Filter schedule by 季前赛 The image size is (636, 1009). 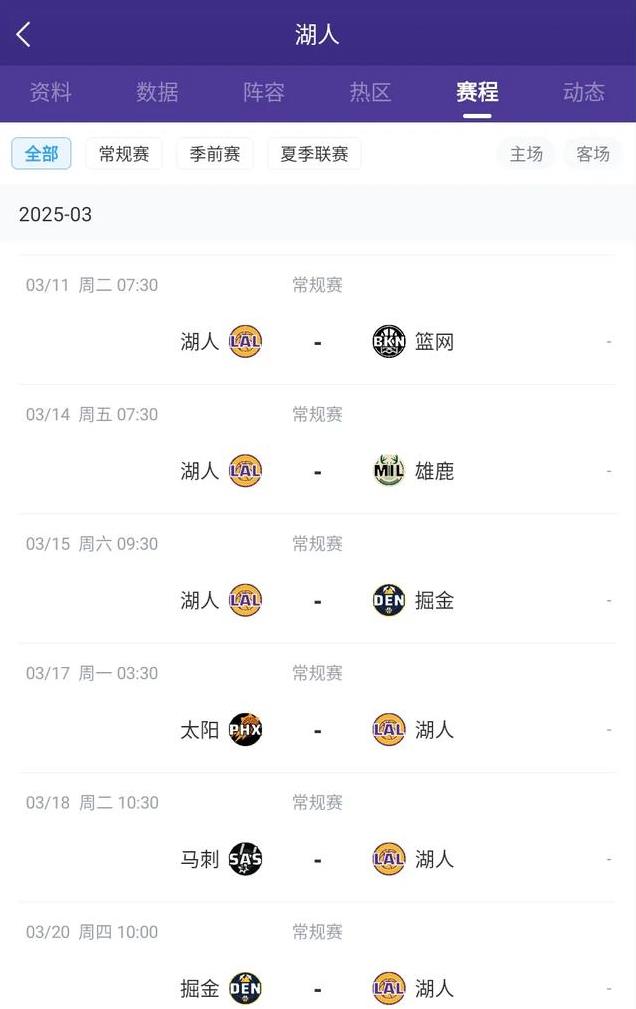tap(214, 154)
